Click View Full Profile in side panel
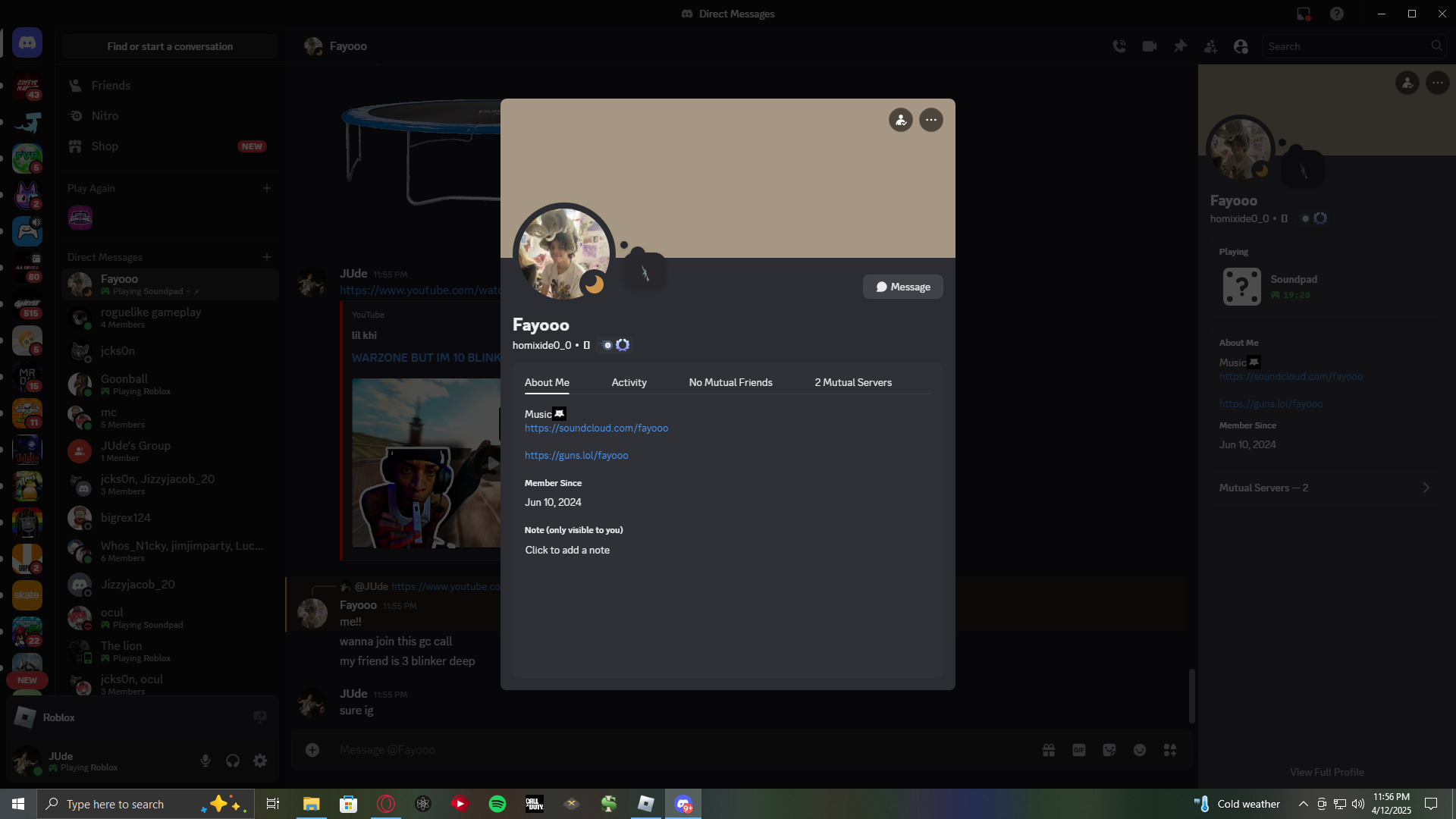The width and height of the screenshot is (1456, 819). click(x=1327, y=772)
